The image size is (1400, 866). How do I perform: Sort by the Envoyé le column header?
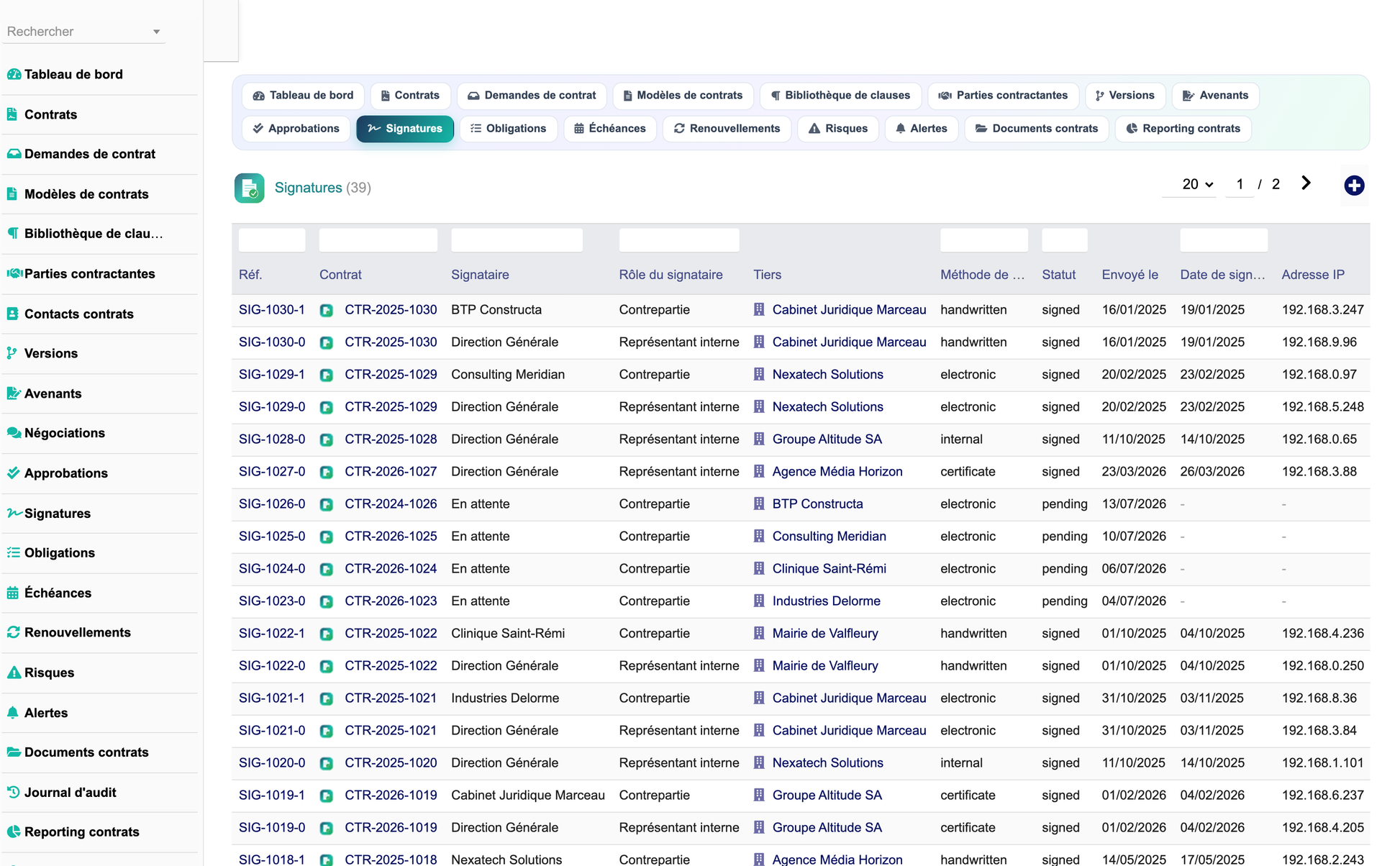[x=1129, y=275]
